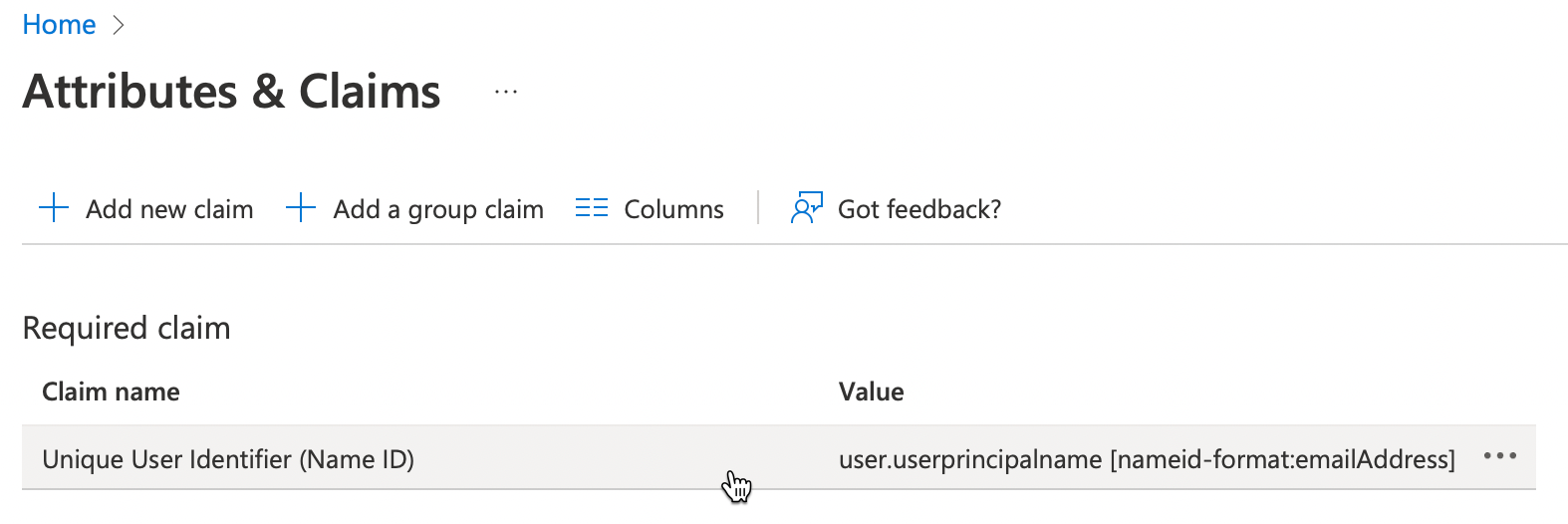This screenshot has width=1568, height=524.
Task: Select the user.userprincipalname value cell
Action: (970, 459)
